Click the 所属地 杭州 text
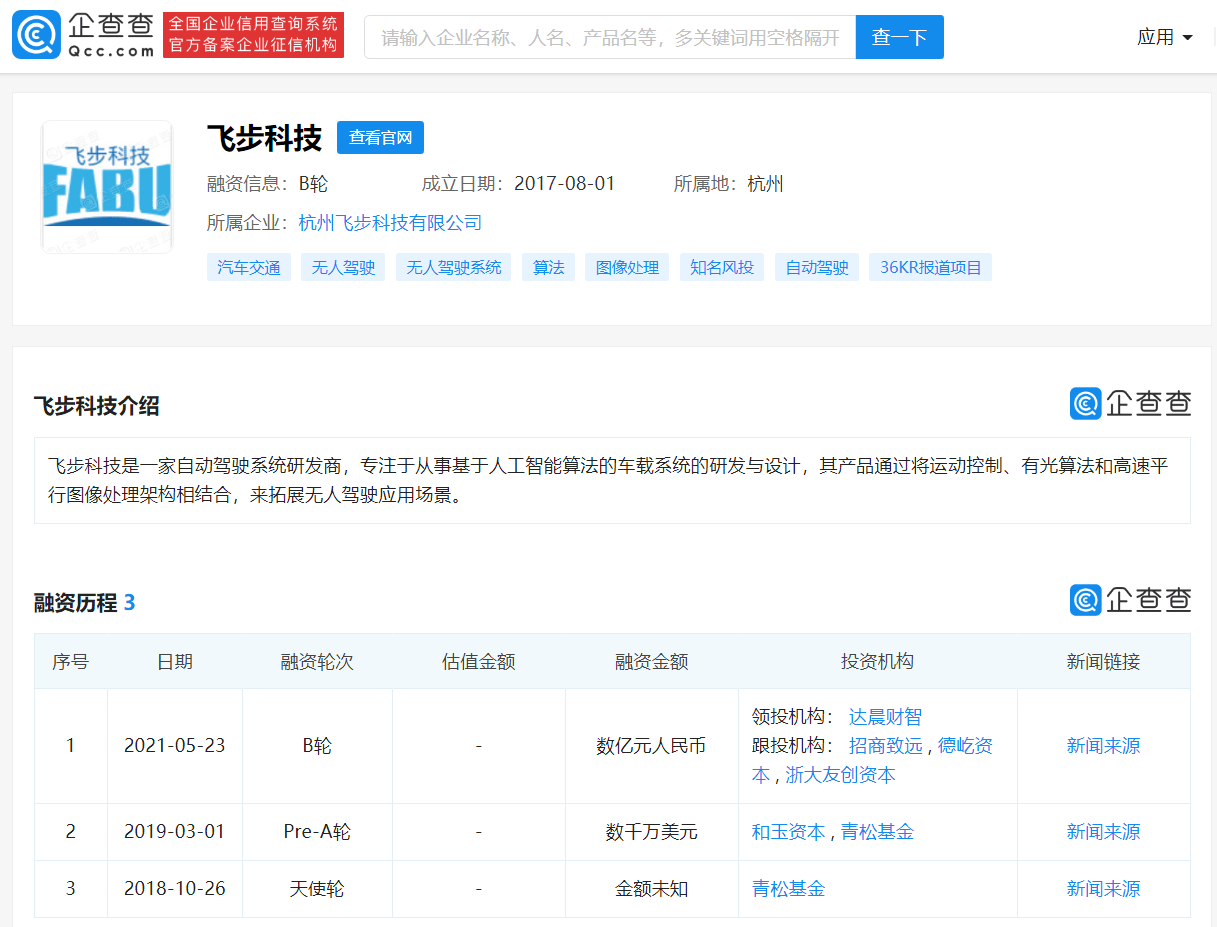The image size is (1217, 927). tap(729, 184)
